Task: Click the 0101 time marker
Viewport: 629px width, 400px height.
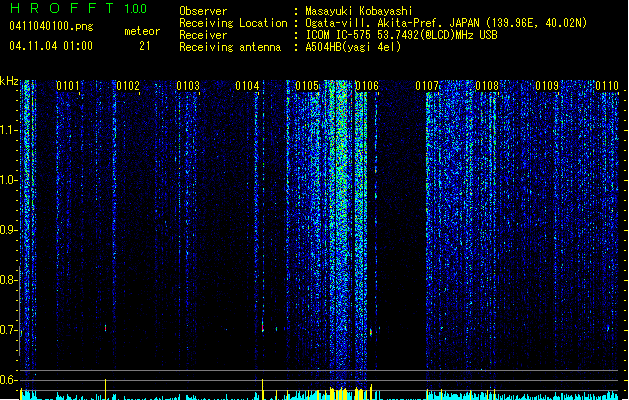Action: [x=68, y=86]
